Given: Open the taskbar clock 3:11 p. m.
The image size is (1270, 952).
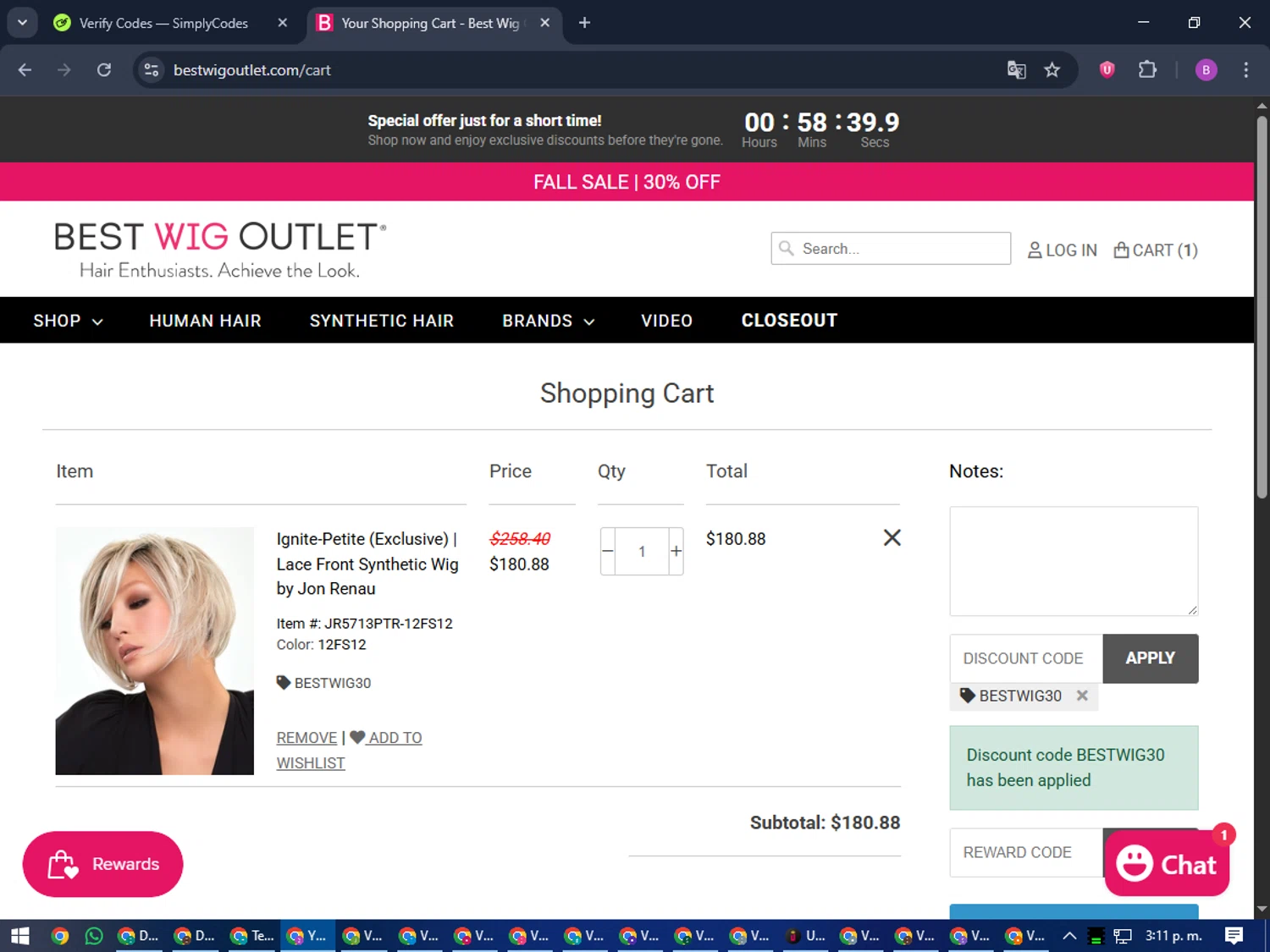Looking at the screenshot, I should coord(1173,936).
